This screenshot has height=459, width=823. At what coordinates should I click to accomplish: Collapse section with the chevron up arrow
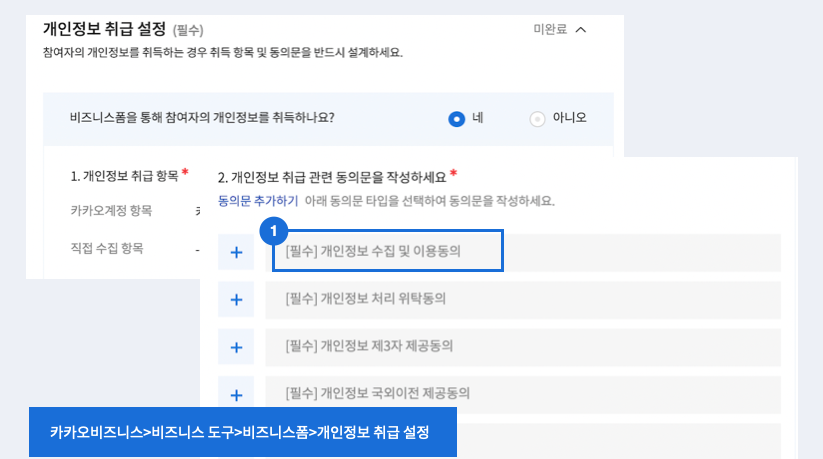[x=581, y=30]
